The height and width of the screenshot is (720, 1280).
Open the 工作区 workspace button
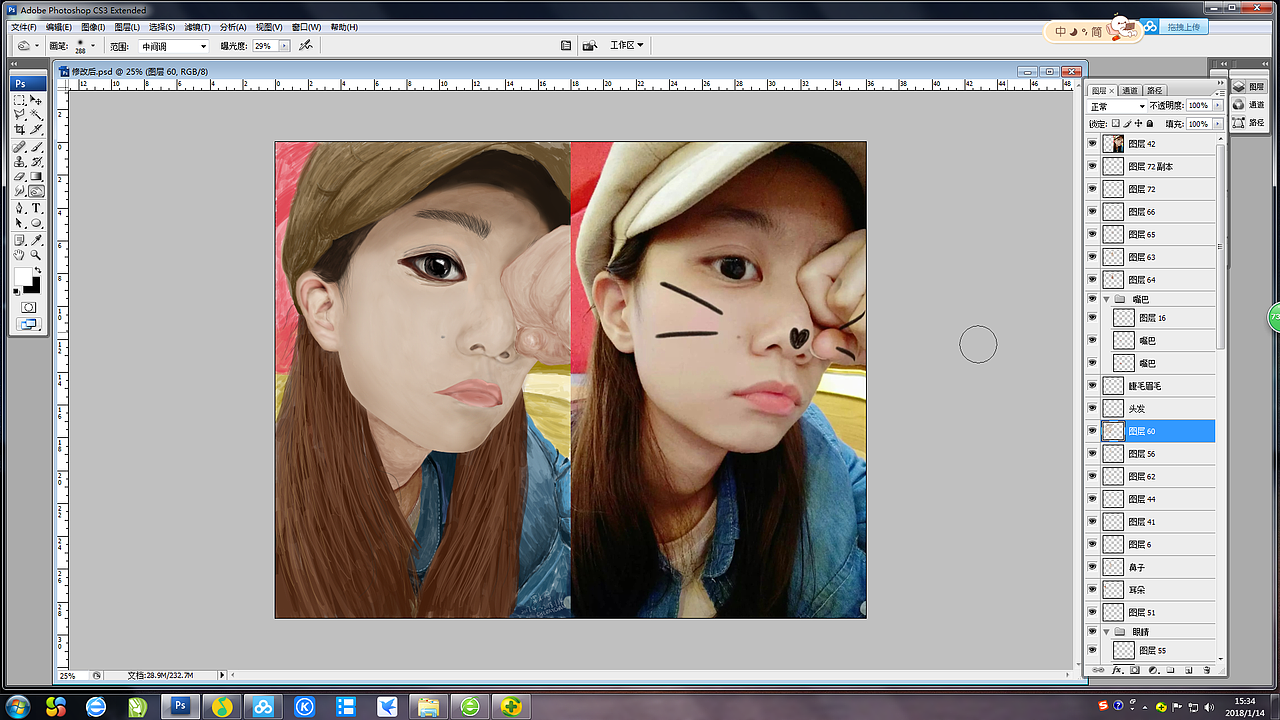click(x=627, y=45)
